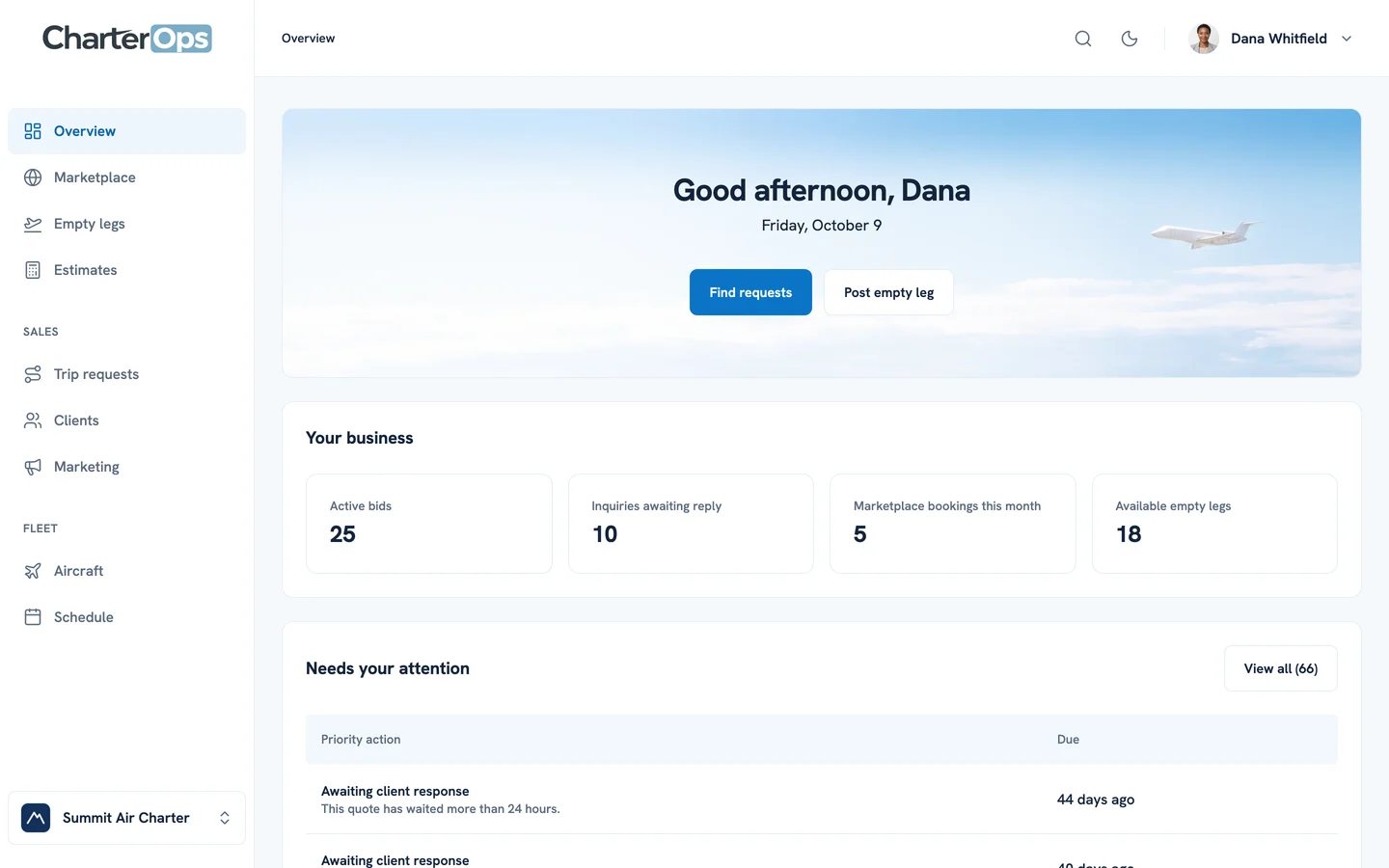The image size is (1389, 868).
Task: Click the Empty legs plane icon
Action: coord(33,224)
